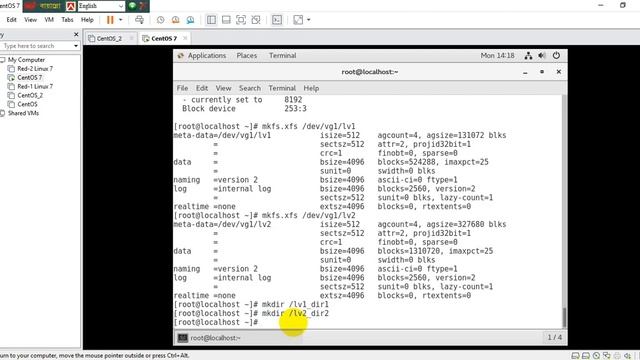Click the volume speaker icon in GNOME bar

coord(542,56)
